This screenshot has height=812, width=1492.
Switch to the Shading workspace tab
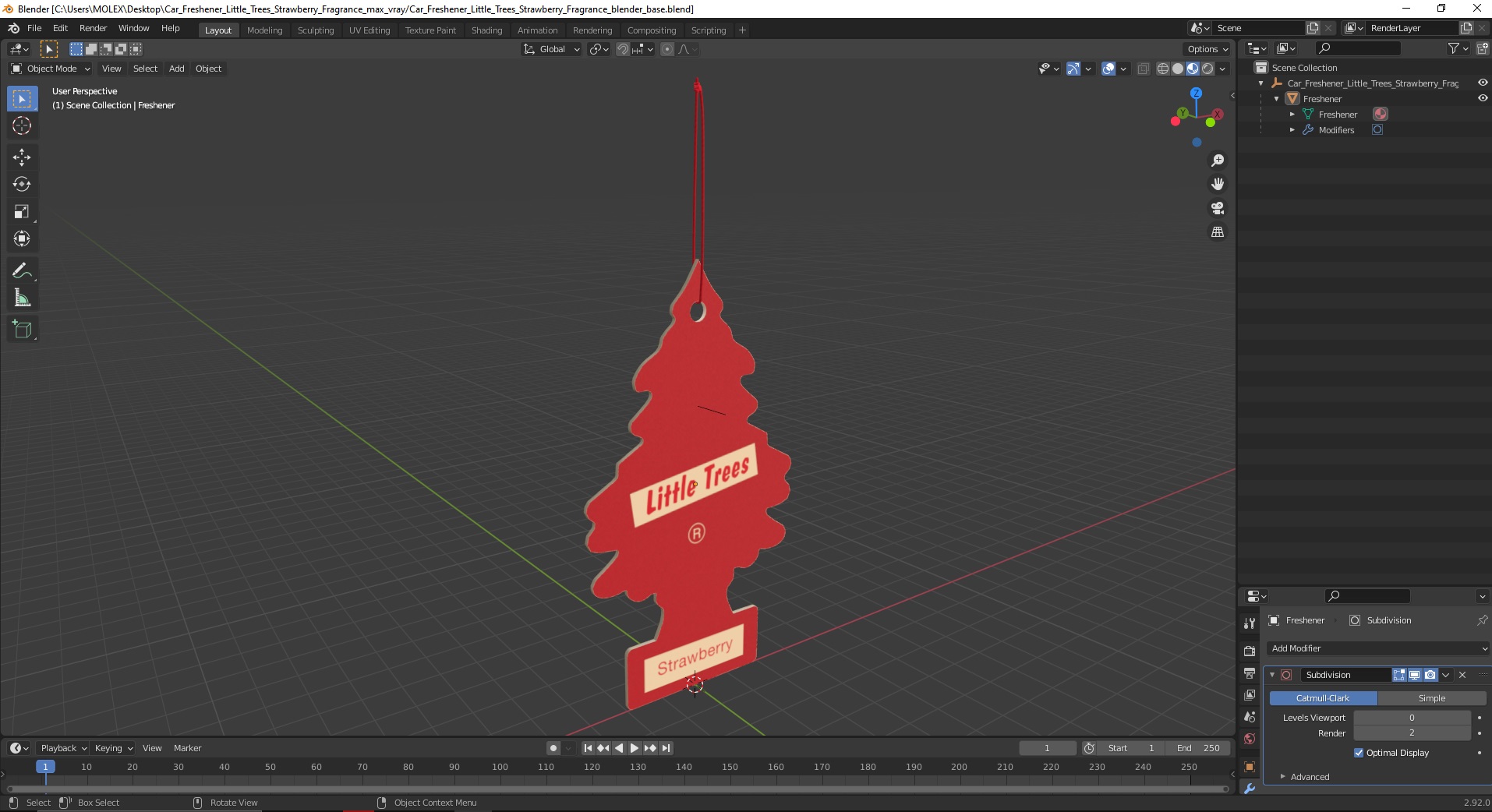(486, 30)
